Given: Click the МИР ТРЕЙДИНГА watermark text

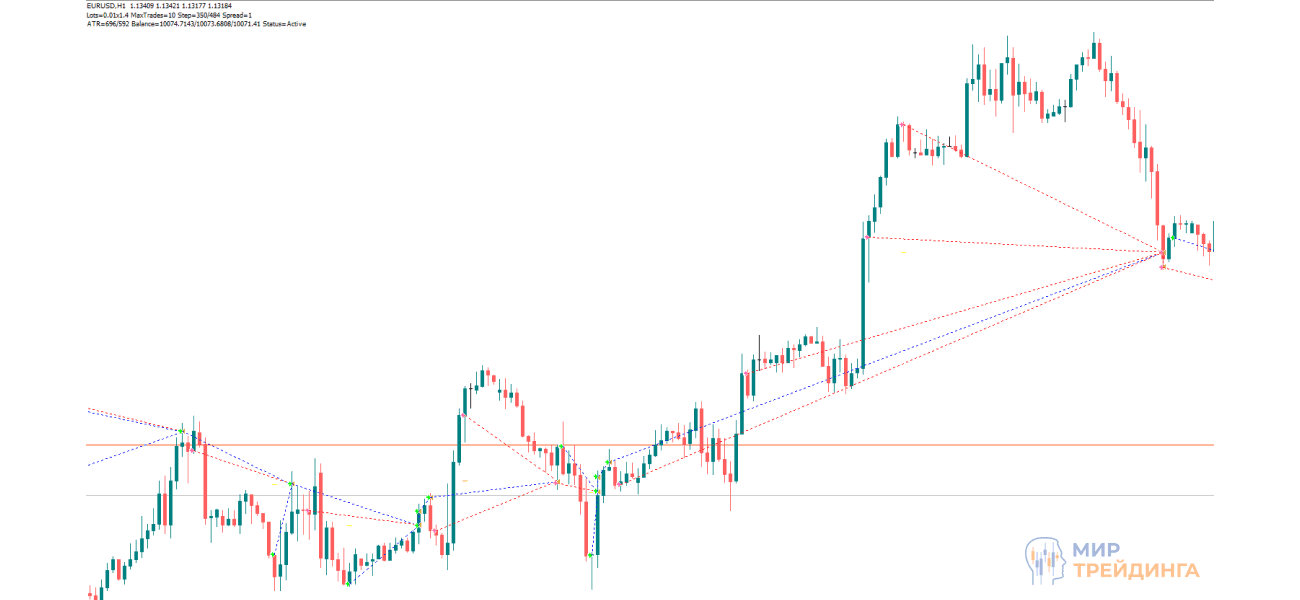Looking at the screenshot, I should (x=1135, y=560).
